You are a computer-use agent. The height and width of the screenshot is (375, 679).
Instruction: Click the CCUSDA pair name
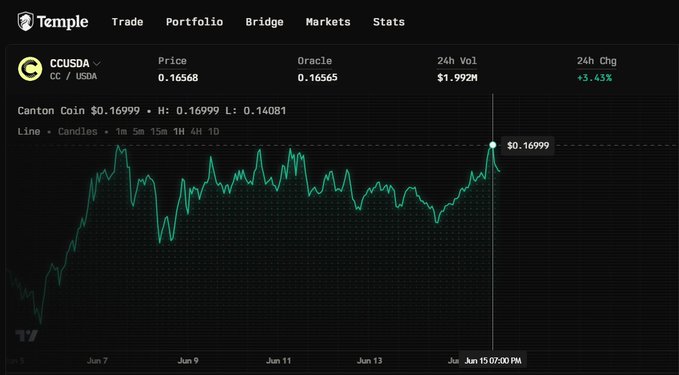point(69,63)
